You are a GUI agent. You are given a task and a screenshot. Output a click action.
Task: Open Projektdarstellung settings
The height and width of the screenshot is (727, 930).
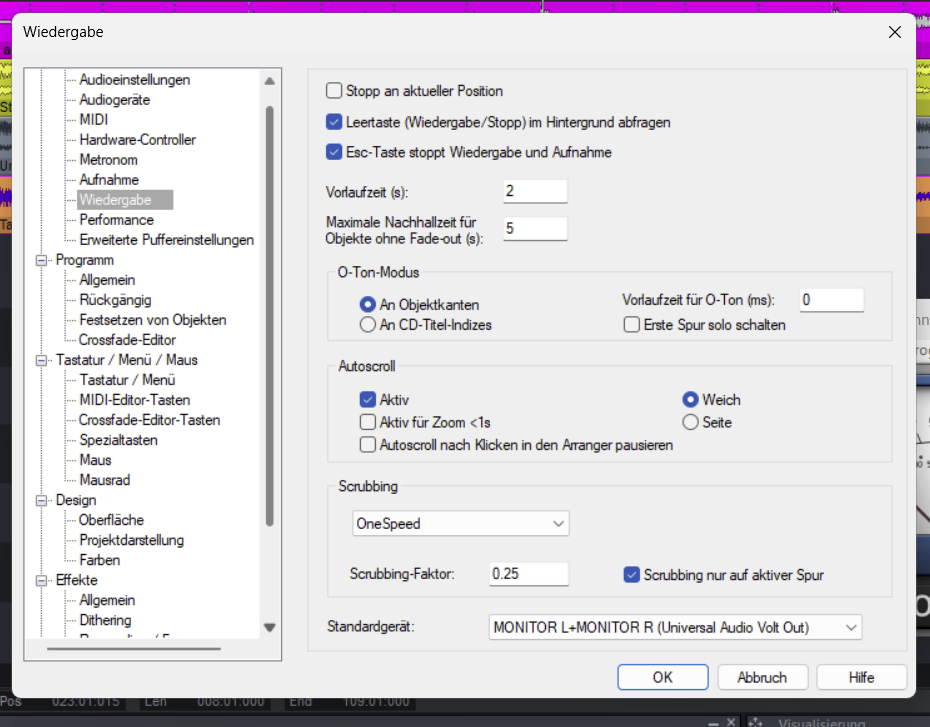132,540
